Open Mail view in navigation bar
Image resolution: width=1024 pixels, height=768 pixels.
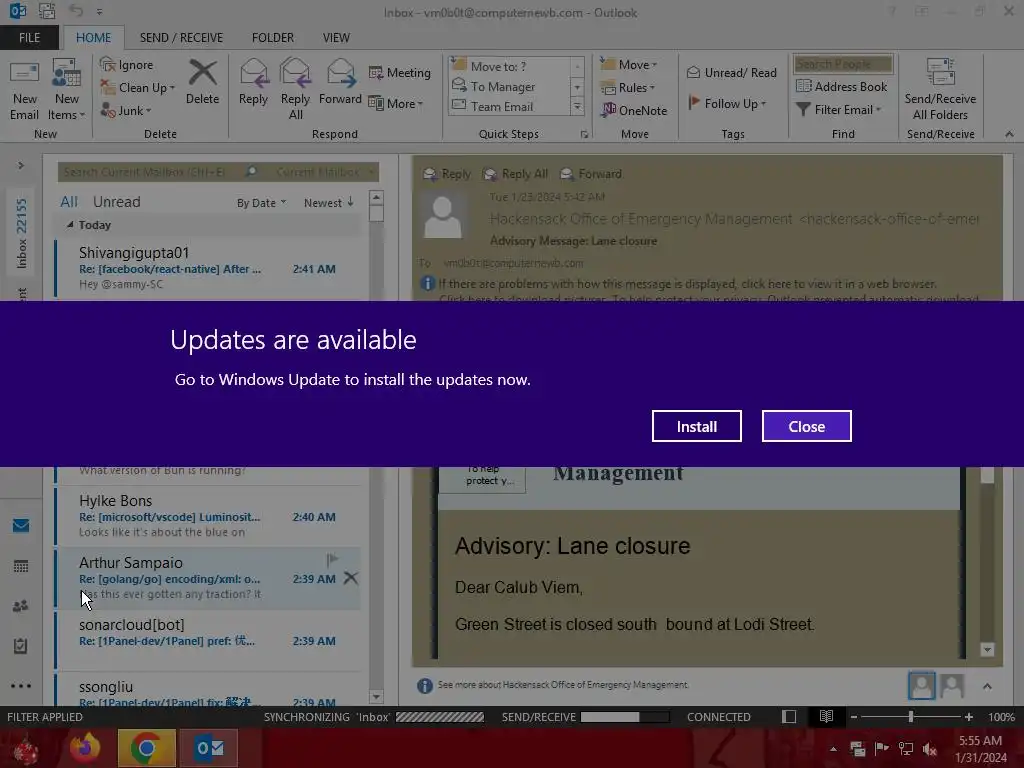pos(21,525)
